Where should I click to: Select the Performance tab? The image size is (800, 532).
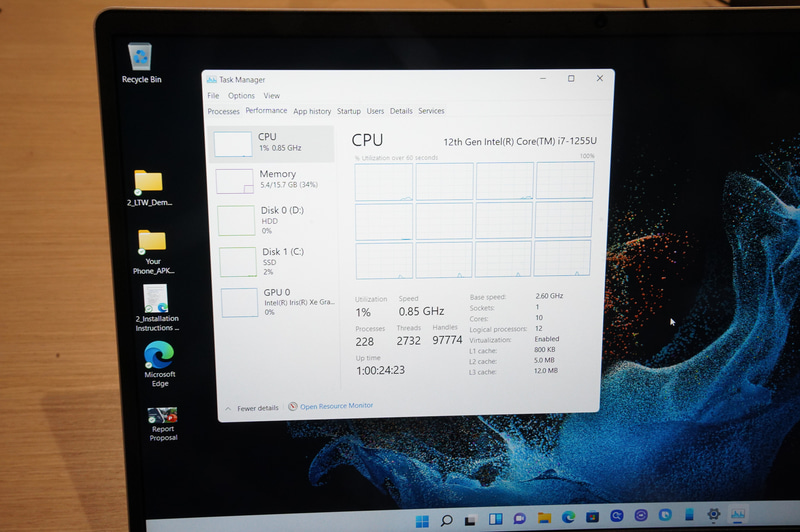pyautogui.click(x=266, y=111)
